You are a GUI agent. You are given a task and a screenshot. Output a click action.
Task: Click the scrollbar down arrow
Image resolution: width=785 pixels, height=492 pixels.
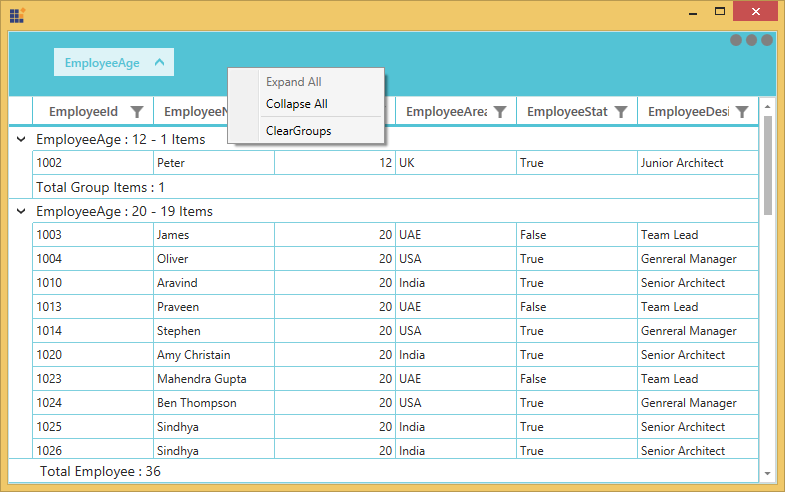(x=767, y=473)
